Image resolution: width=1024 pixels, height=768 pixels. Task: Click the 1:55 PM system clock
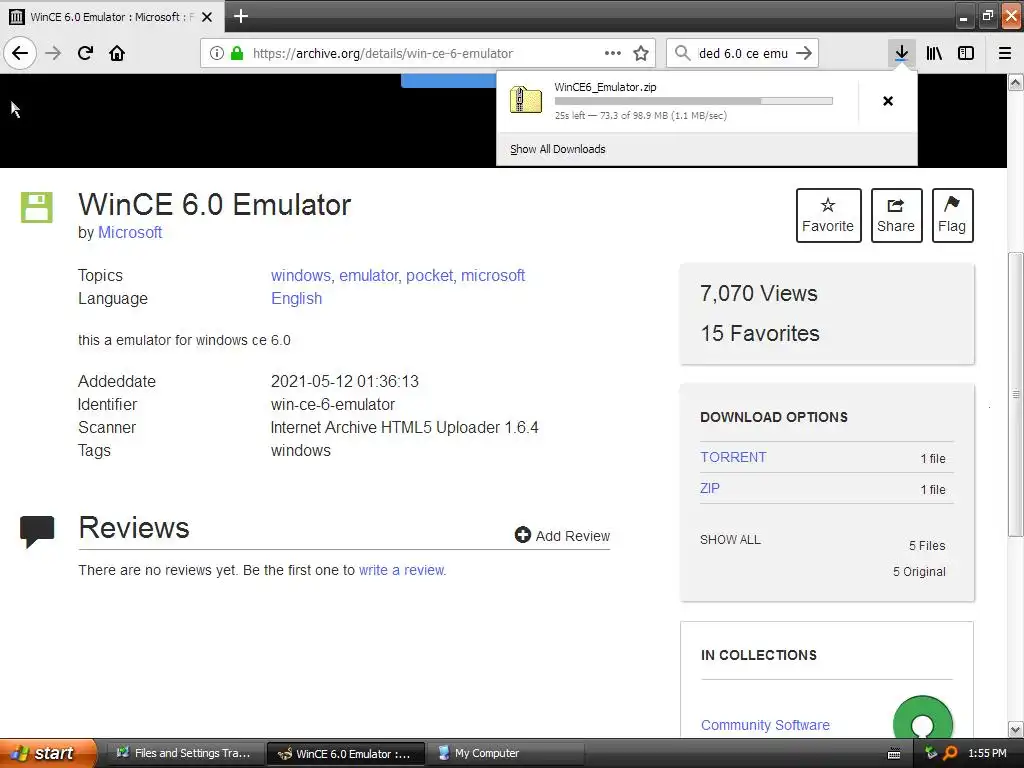987,753
